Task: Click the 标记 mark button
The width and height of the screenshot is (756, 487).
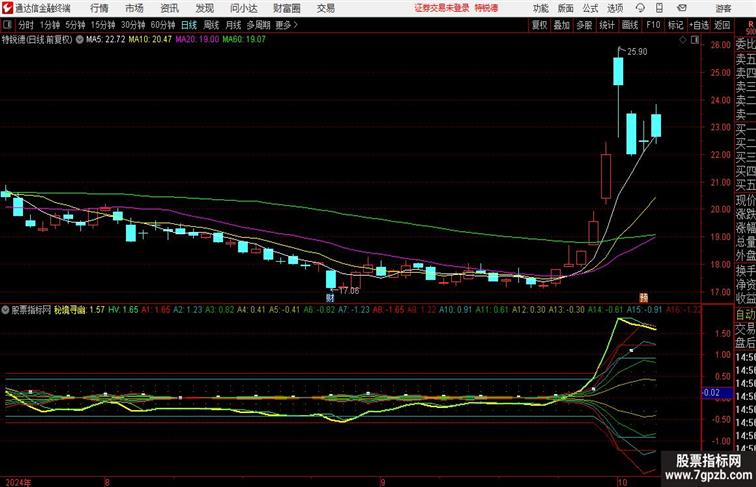Action: 675,25
